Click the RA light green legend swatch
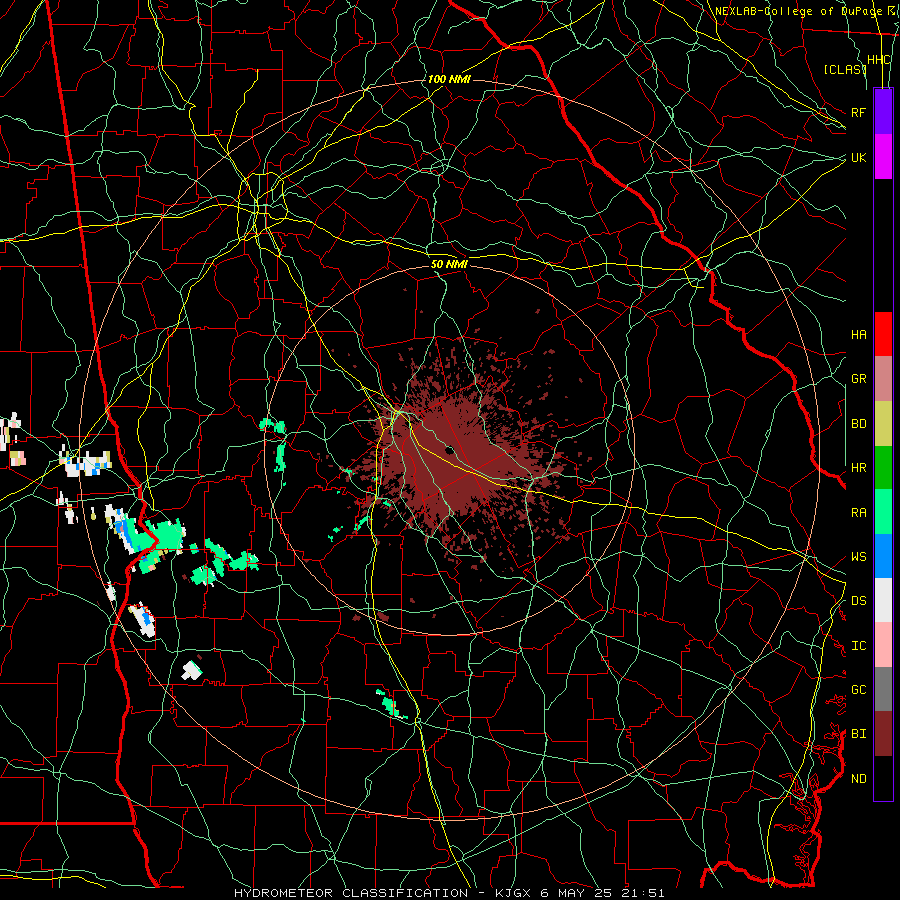 coord(883,512)
